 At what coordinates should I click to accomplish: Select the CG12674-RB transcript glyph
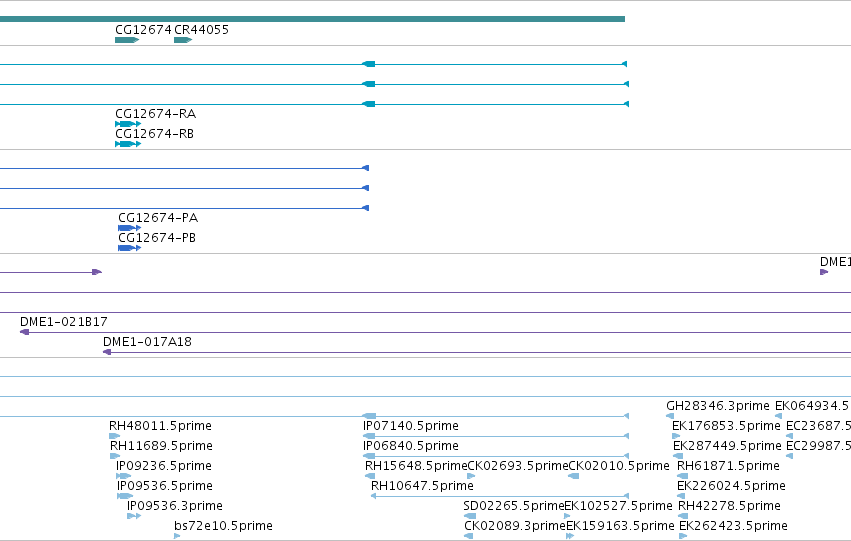128,144
